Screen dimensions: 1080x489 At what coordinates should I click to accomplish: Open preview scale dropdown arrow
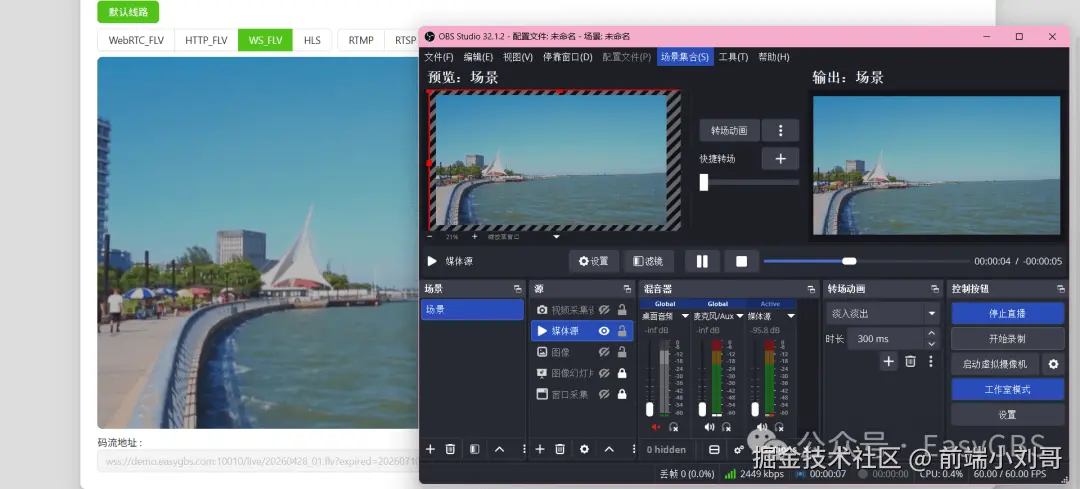[x=557, y=237]
